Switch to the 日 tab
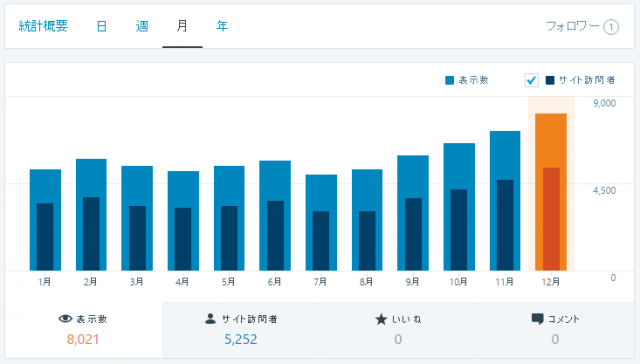 pos(102,27)
